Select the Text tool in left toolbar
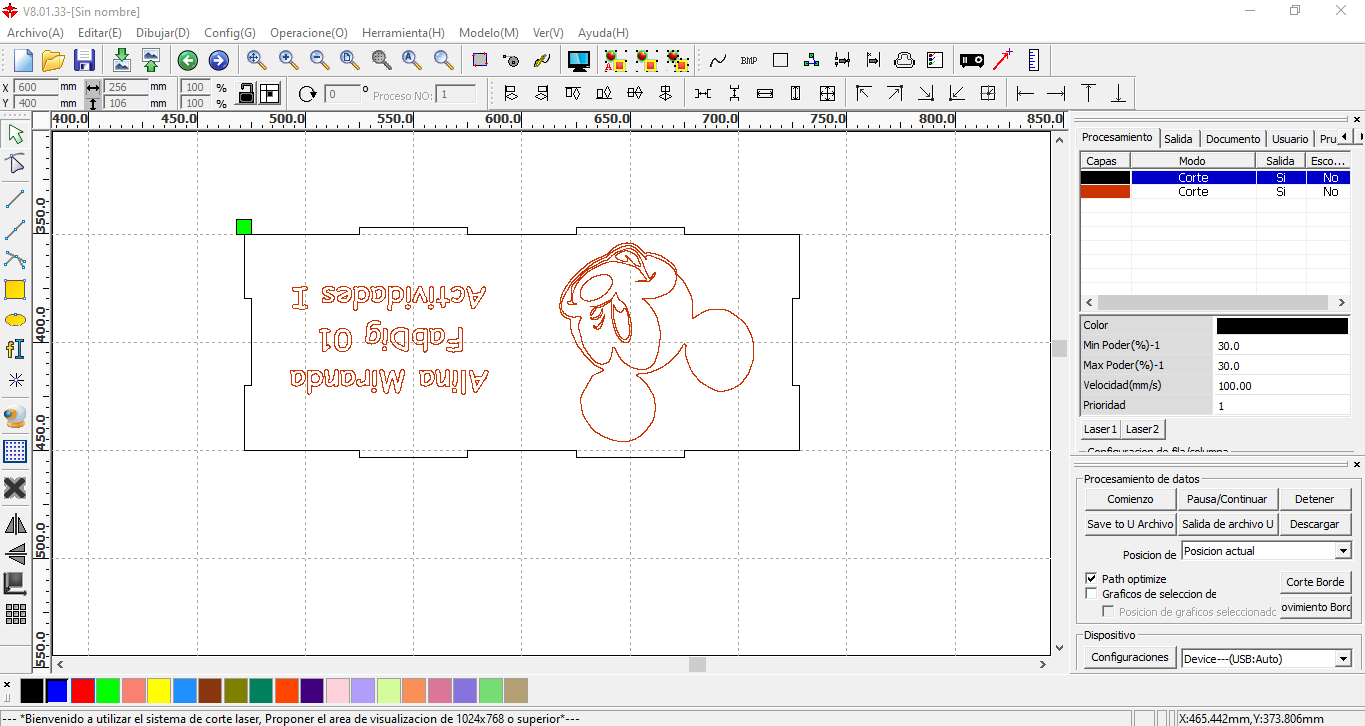The width and height of the screenshot is (1365, 726). tap(15, 350)
